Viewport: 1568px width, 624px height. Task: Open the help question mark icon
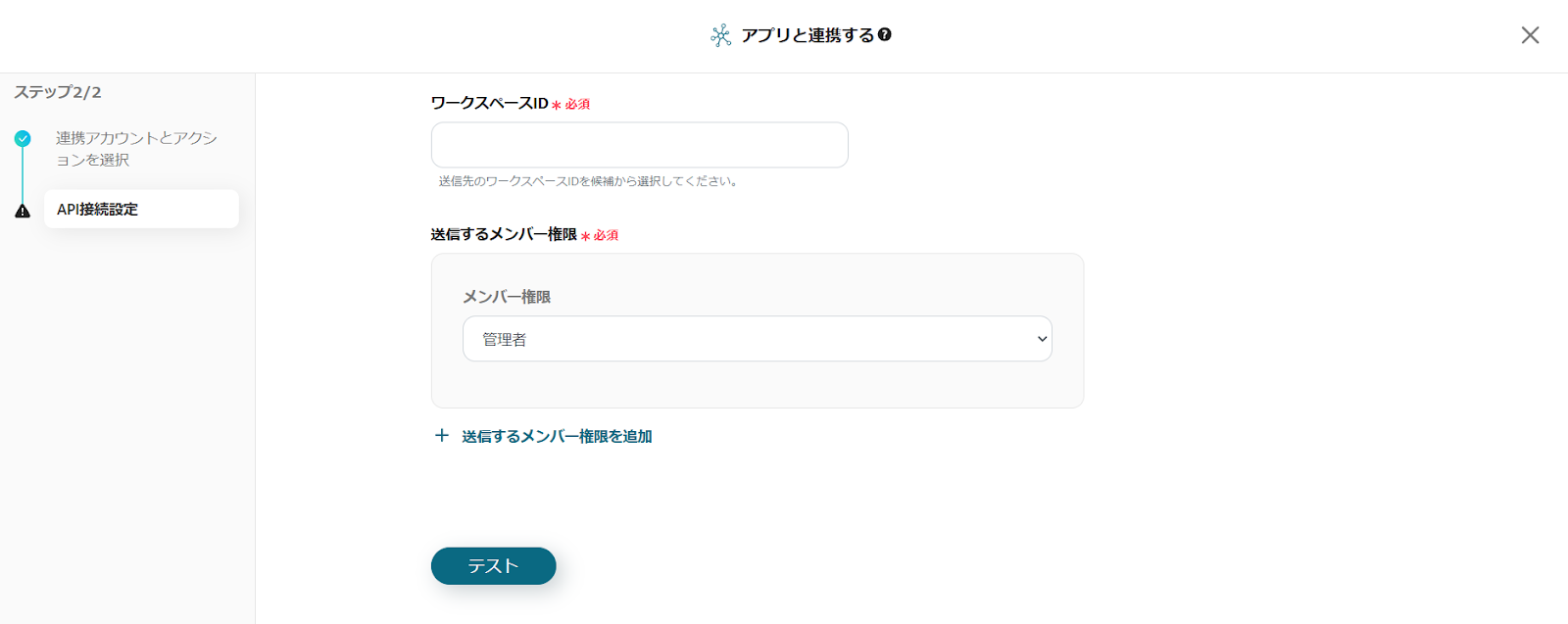(885, 35)
